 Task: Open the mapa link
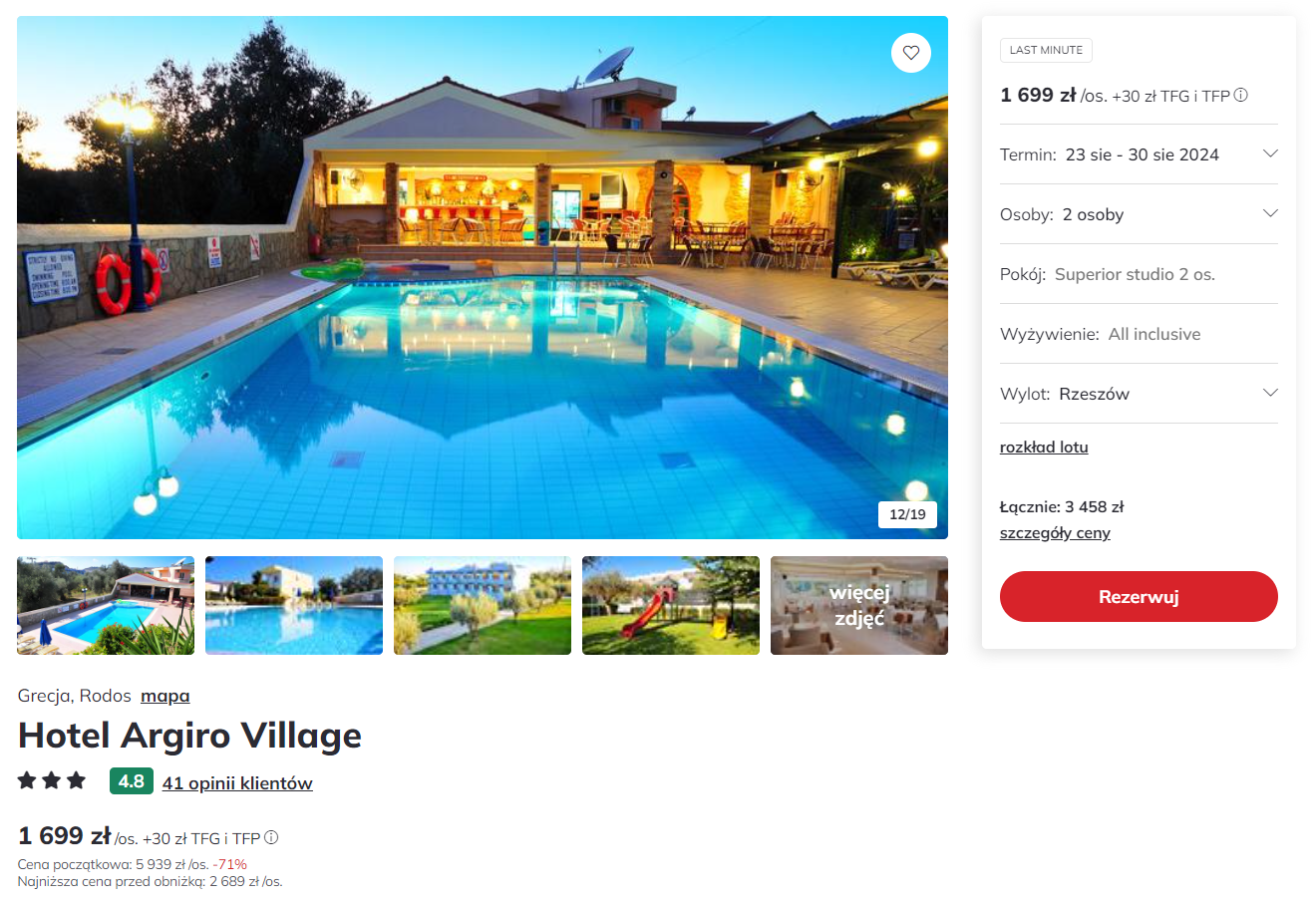(164, 696)
